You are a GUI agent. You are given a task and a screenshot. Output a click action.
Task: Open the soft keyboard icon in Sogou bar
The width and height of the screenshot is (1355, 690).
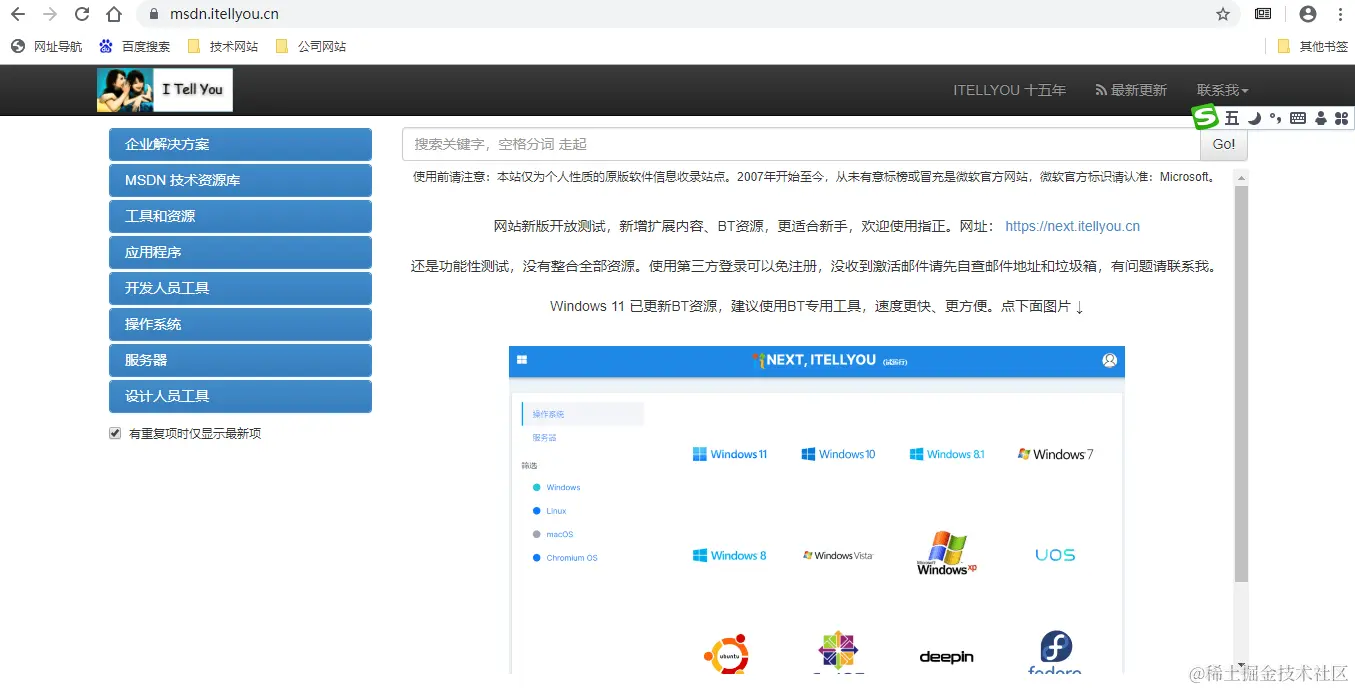[1298, 118]
